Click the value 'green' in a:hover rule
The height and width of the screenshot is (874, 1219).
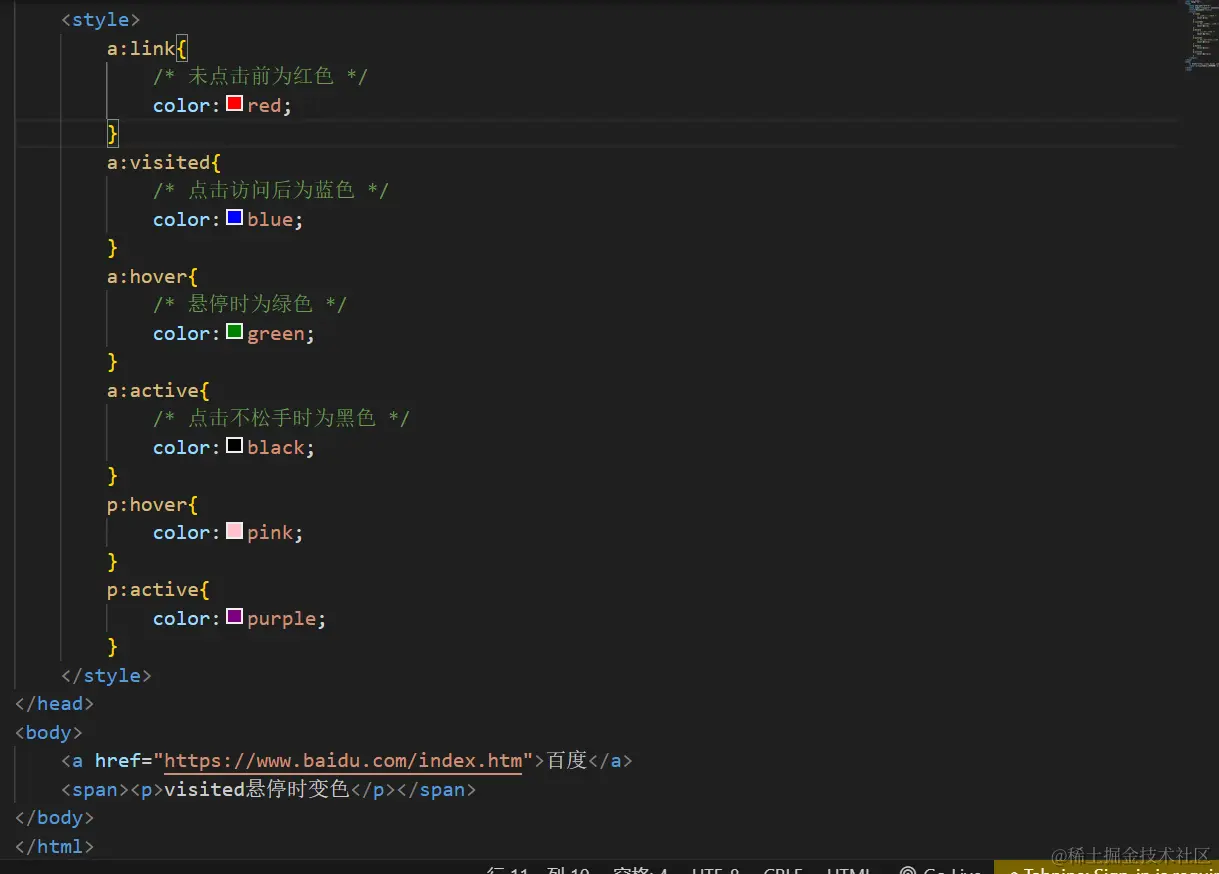pyautogui.click(x=276, y=333)
